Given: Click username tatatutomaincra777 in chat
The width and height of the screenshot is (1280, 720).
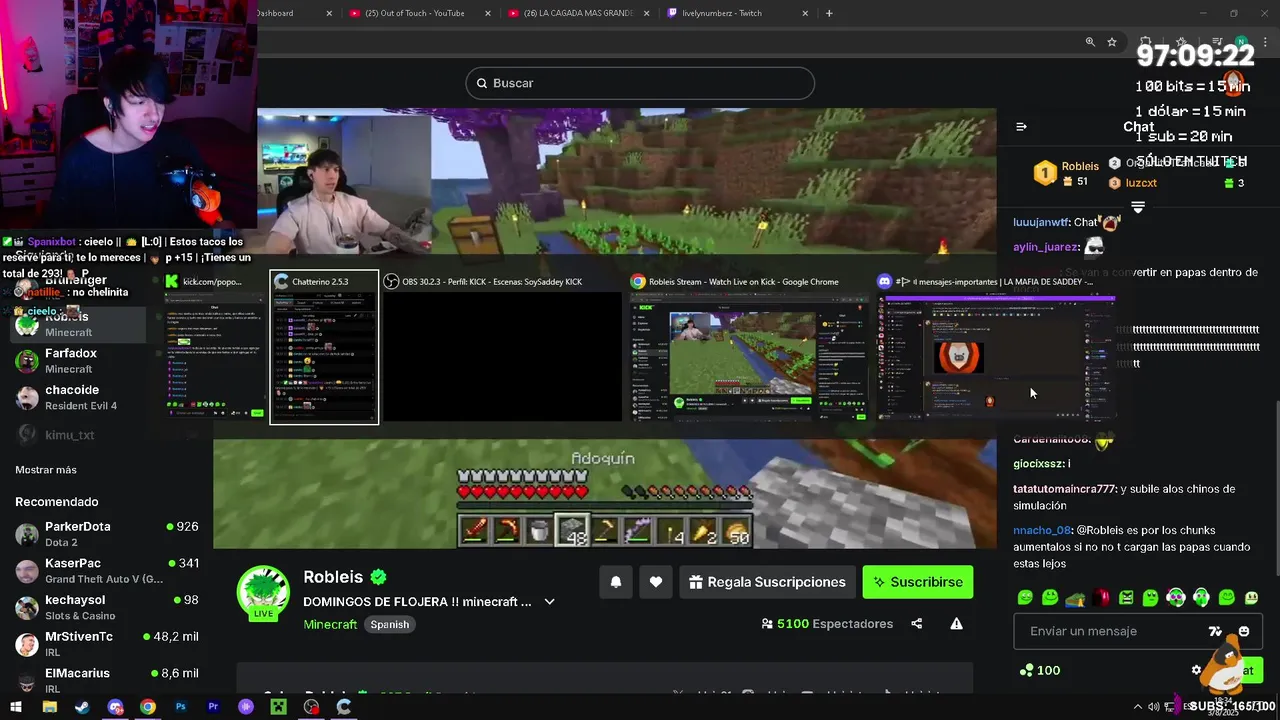Looking at the screenshot, I should click(1064, 489).
